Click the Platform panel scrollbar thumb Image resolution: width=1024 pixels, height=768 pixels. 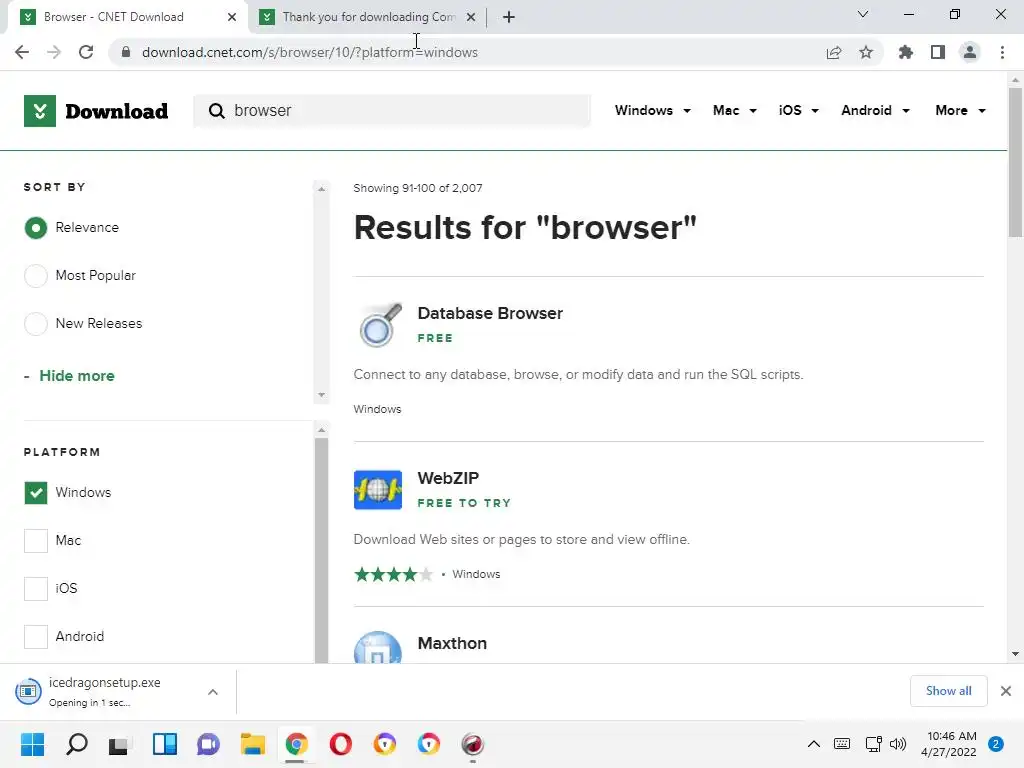(321, 551)
